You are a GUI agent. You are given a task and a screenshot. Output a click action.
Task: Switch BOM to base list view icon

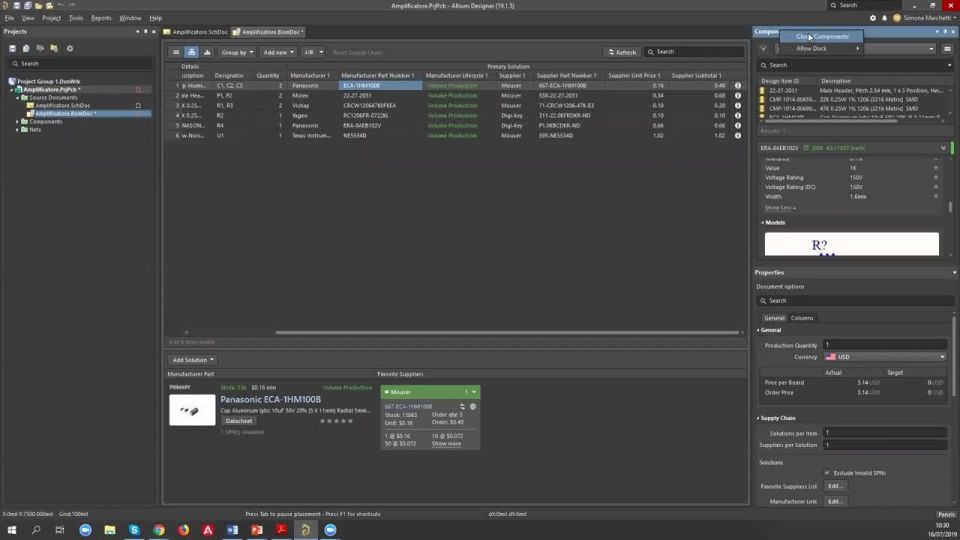pyautogui.click(x=176, y=52)
